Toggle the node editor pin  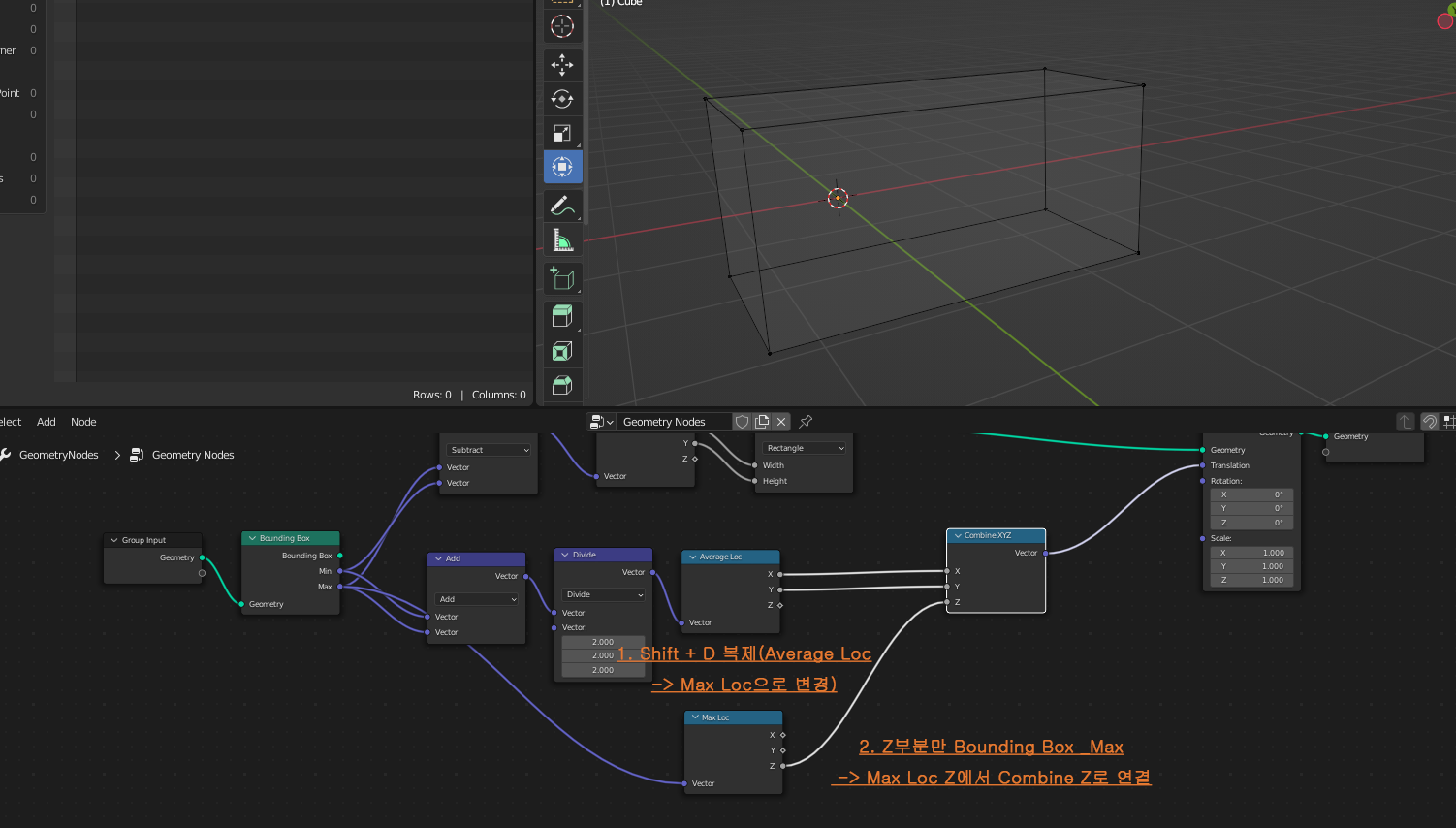tap(806, 422)
